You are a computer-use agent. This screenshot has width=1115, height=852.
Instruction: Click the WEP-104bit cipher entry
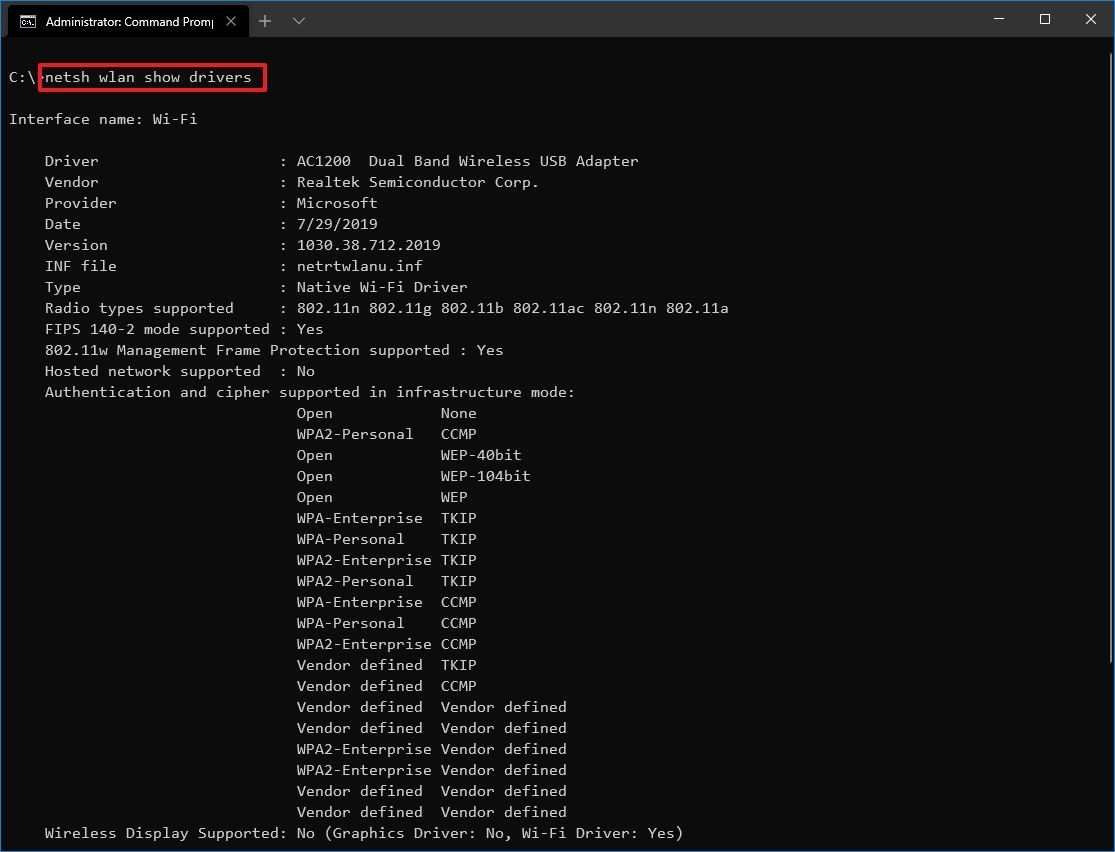tap(485, 476)
